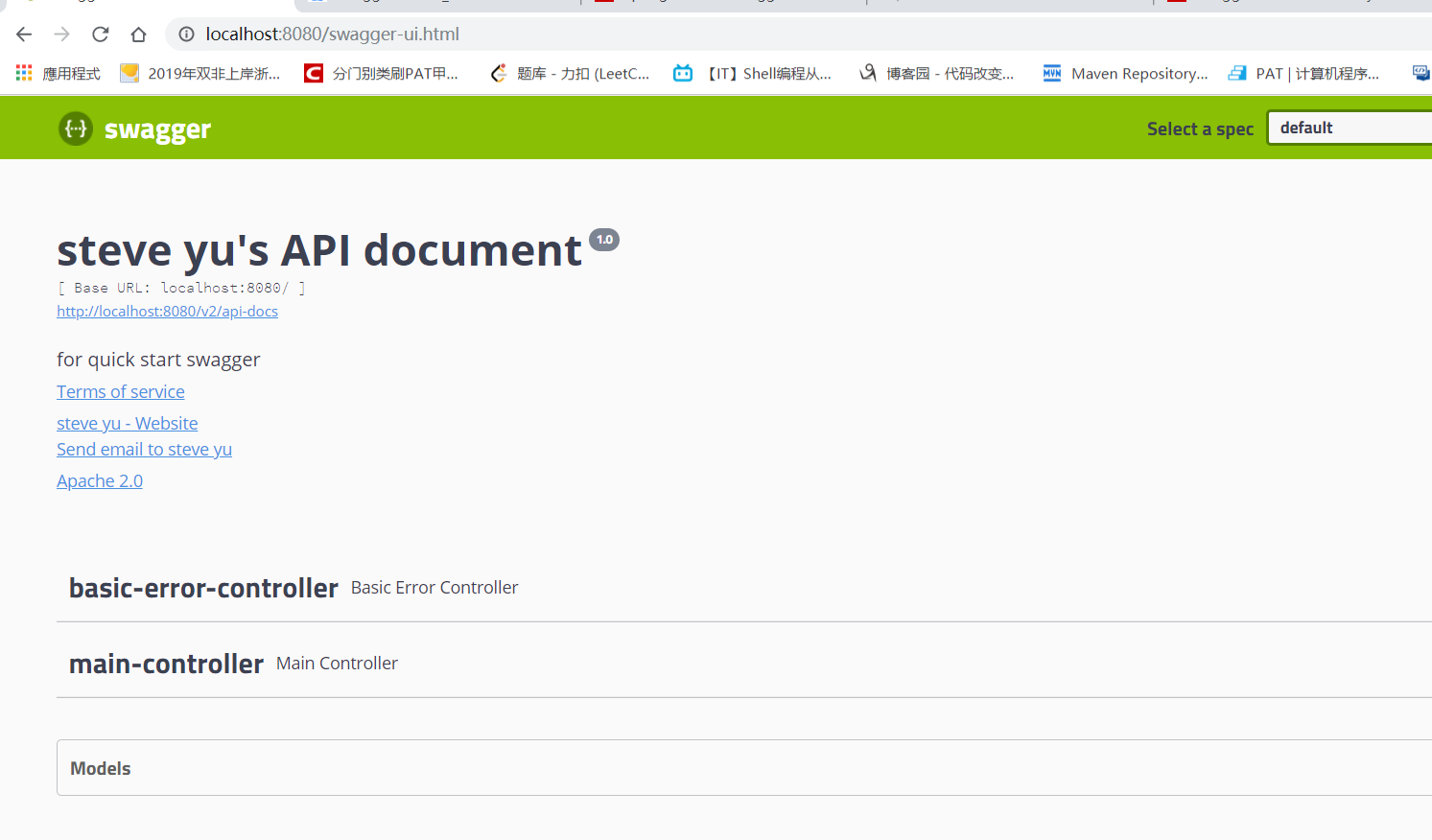The height and width of the screenshot is (840, 1432).
Task: Open the LeetCode 题库 bookmark
Action: click(570, 73)
